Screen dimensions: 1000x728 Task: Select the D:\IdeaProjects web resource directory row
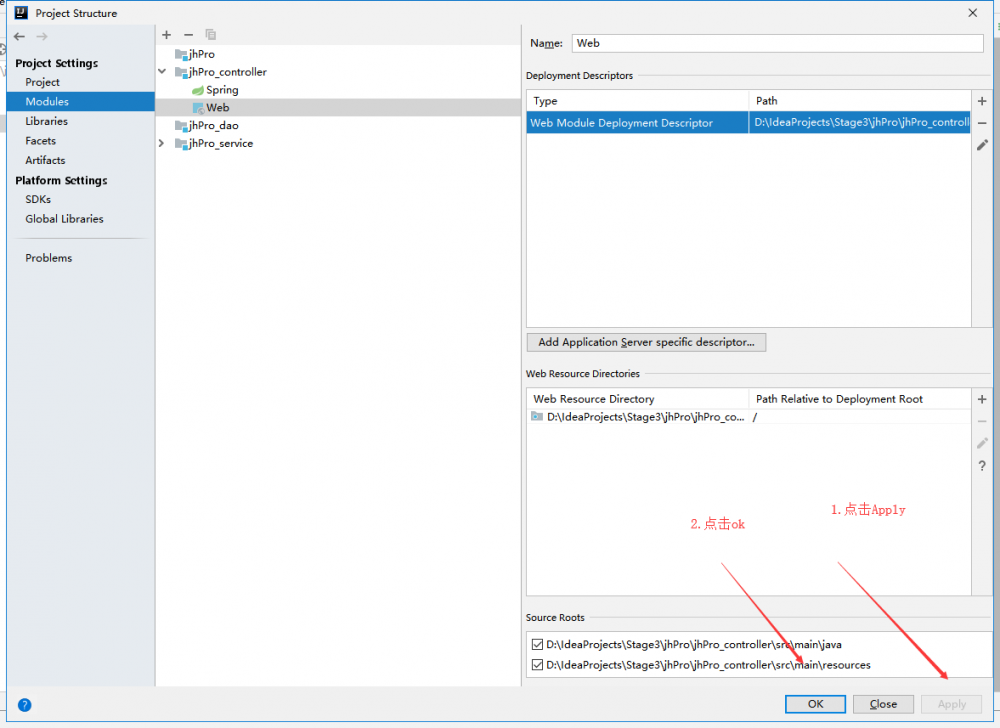point(749,417)
